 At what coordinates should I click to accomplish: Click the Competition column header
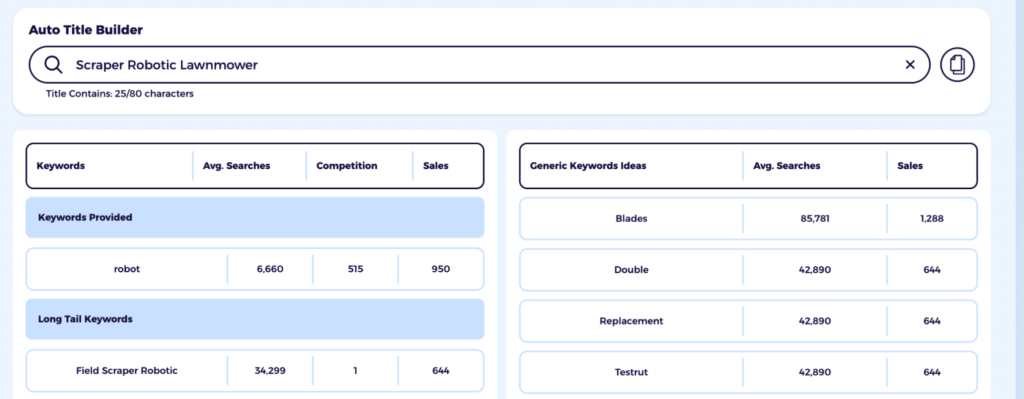tap(347, 166)
